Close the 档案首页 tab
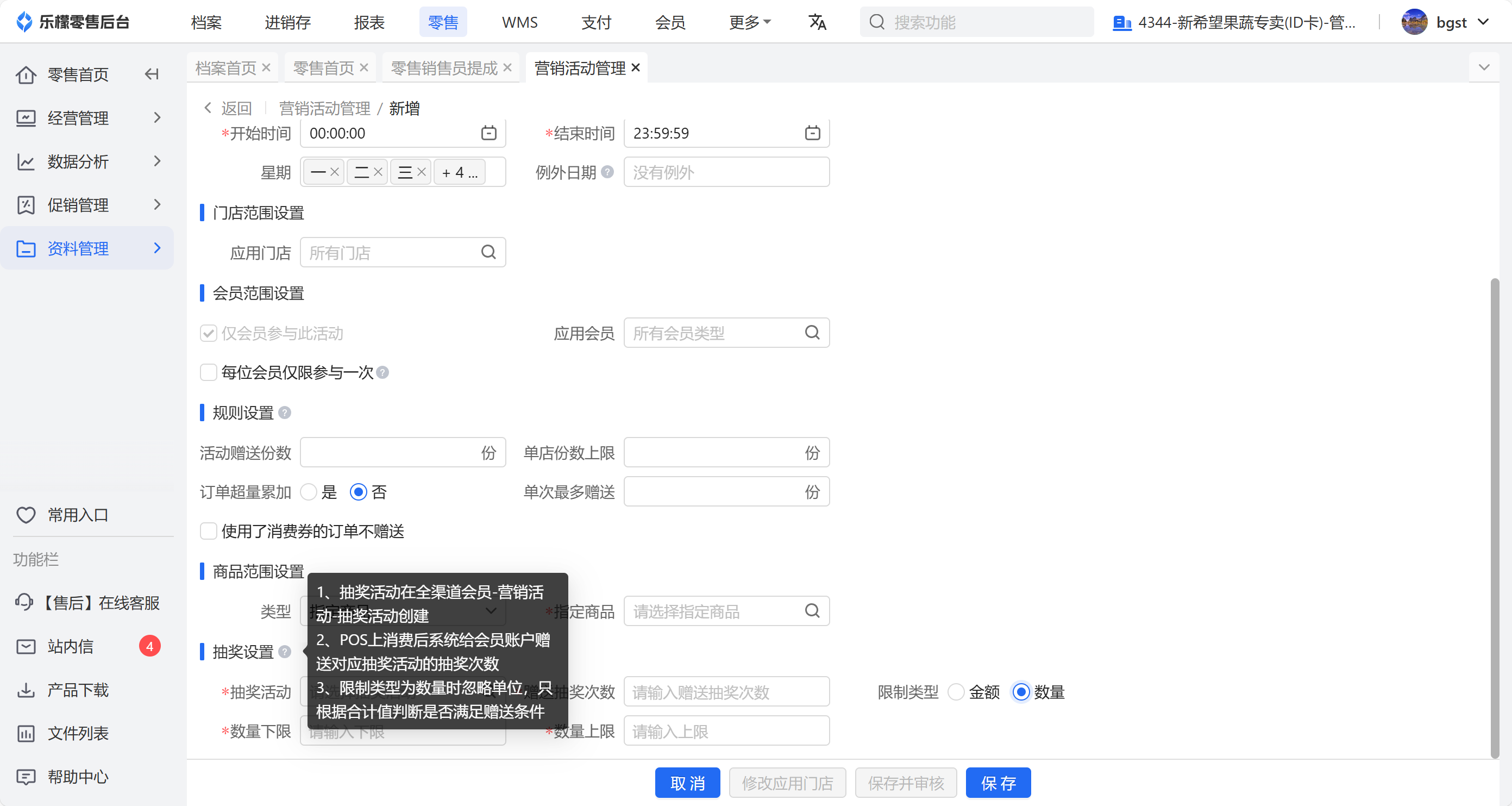The image size is (1512, 806). [266, 67]
